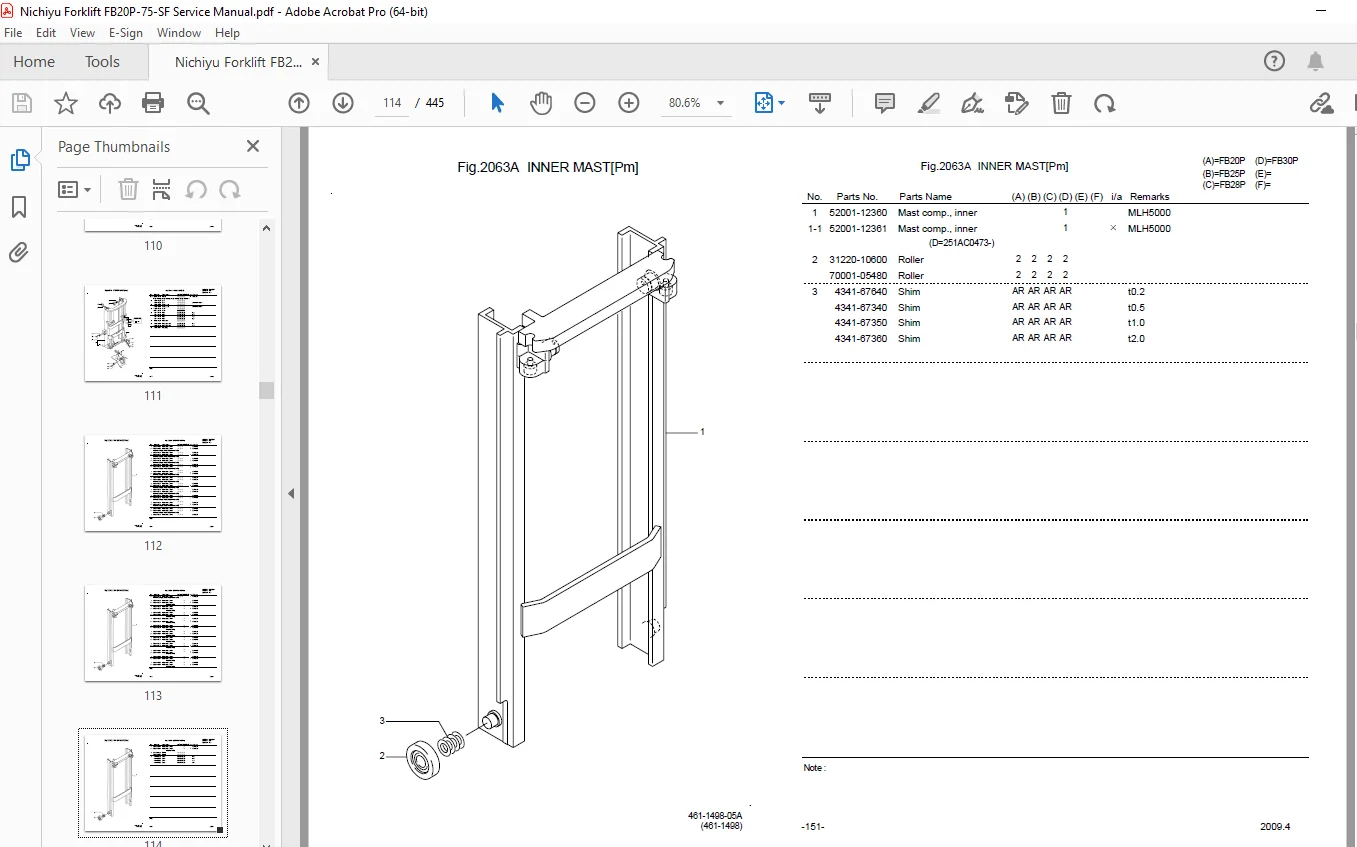Image resolution: width=1357 pixels, height=847 pixels.
Task: Select the page 113 thumbnail
Action: click(x=153, y=633)
